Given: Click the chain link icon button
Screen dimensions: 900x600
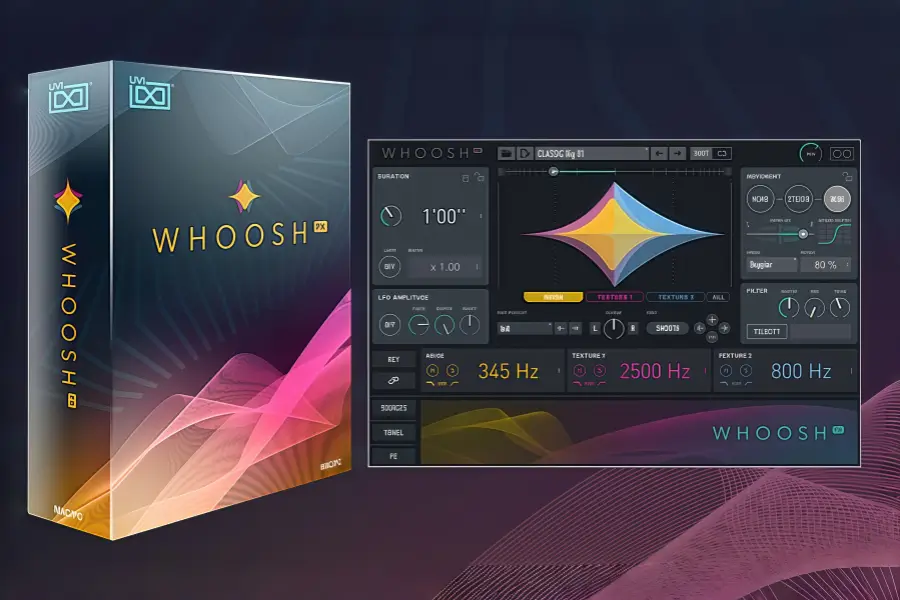Looking at the screenshot, I should [393, 380].
